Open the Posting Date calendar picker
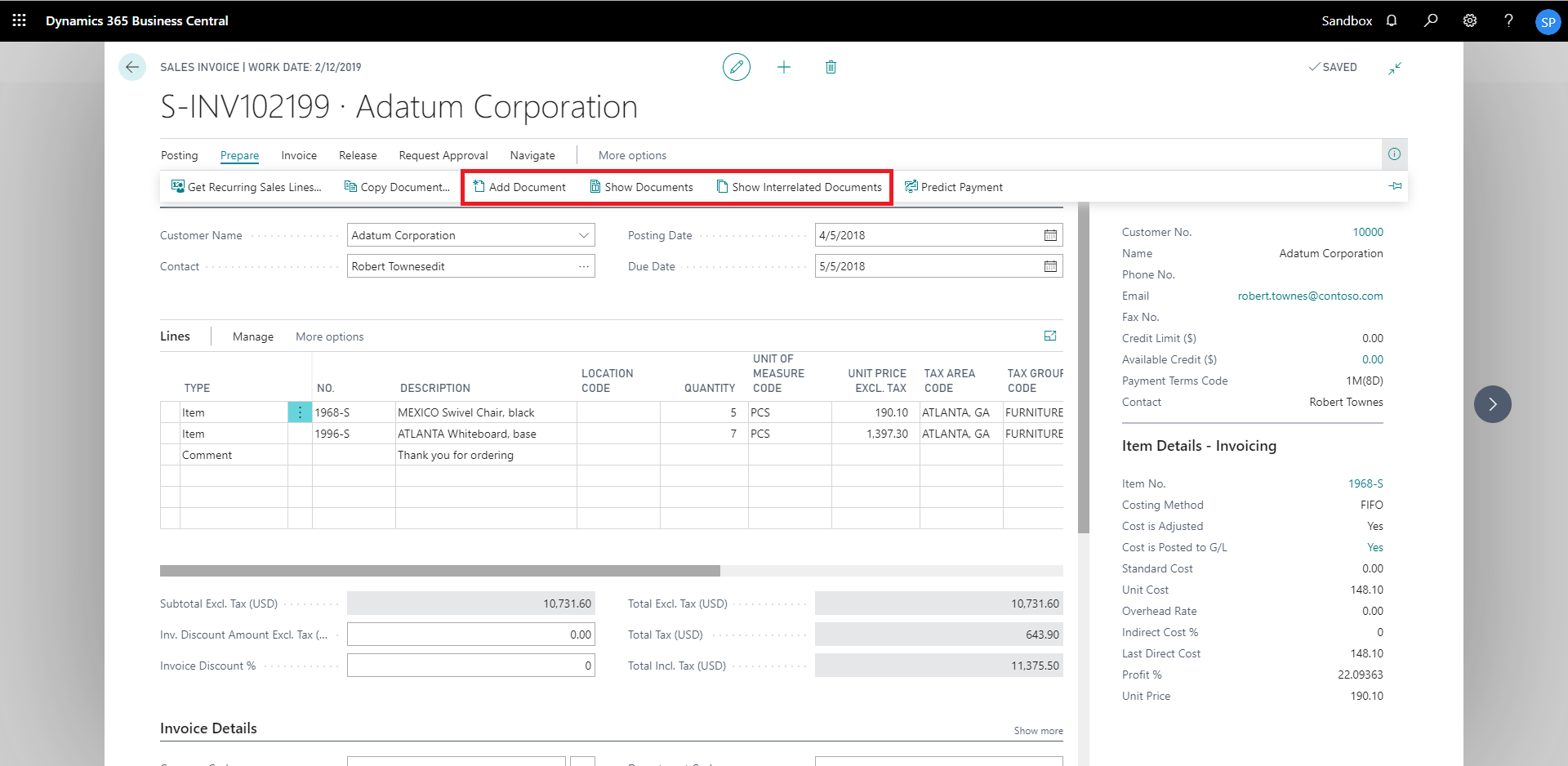 pyautogui.click(x=1050, y=235)
